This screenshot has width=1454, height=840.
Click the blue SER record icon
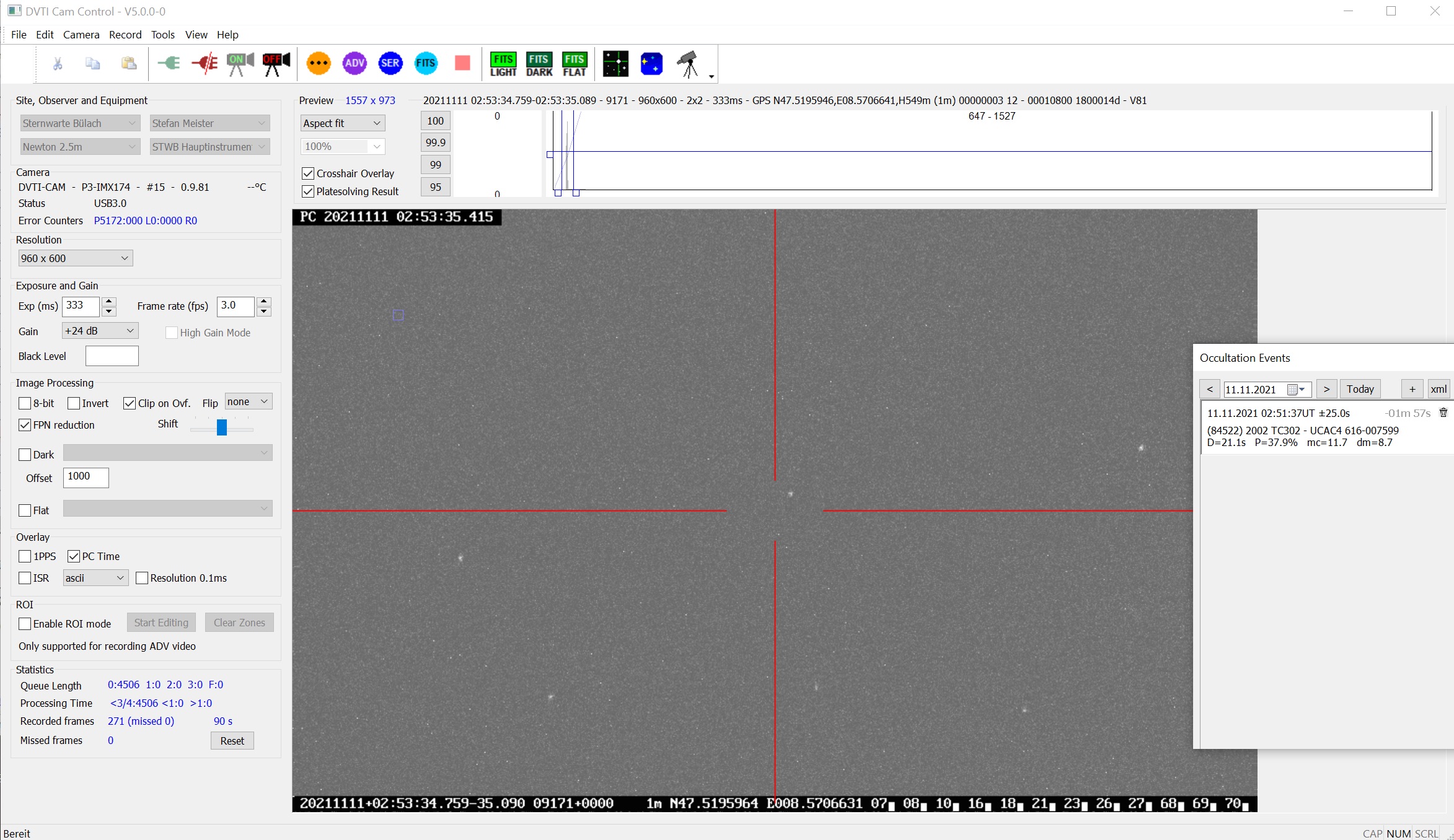click(x=390, y=63)
